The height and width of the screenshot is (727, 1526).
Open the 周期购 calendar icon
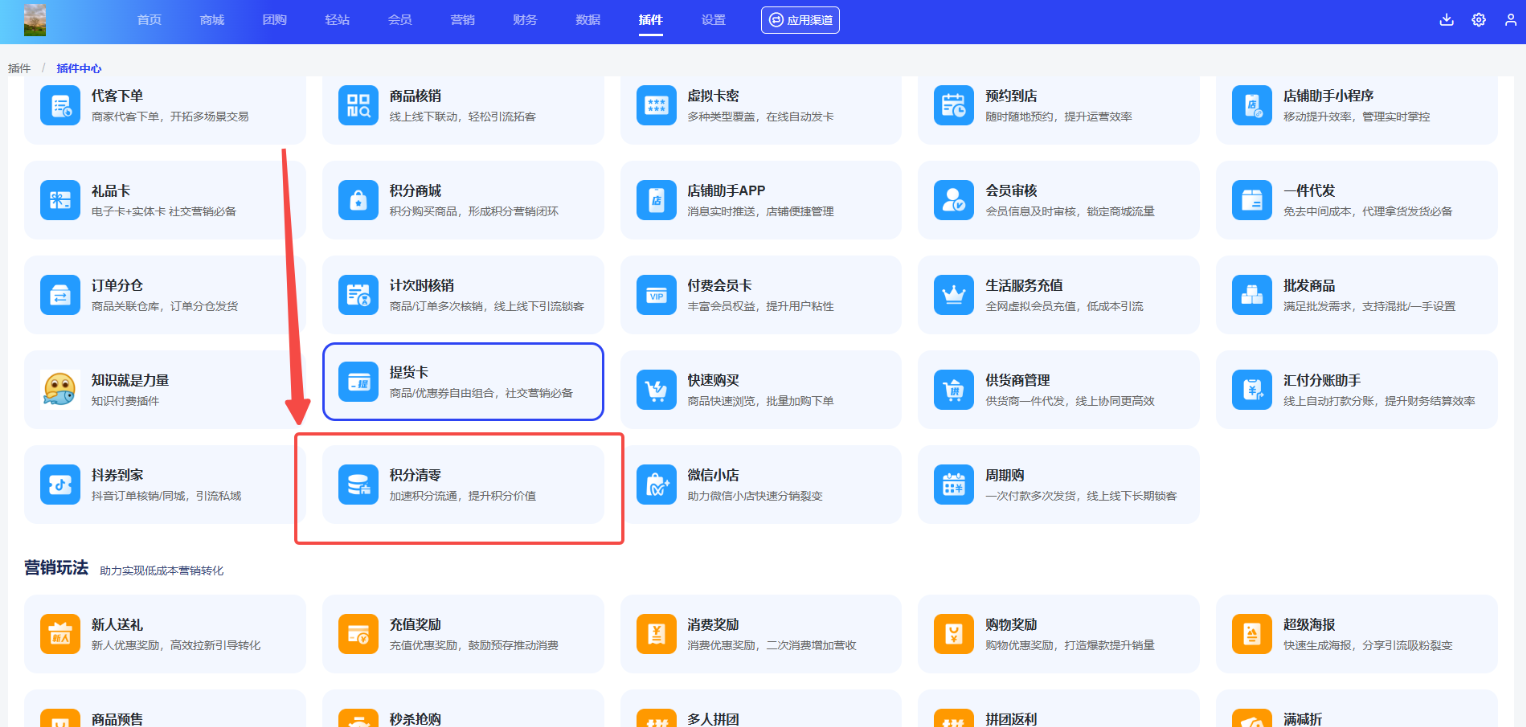[x=954, y=484]
